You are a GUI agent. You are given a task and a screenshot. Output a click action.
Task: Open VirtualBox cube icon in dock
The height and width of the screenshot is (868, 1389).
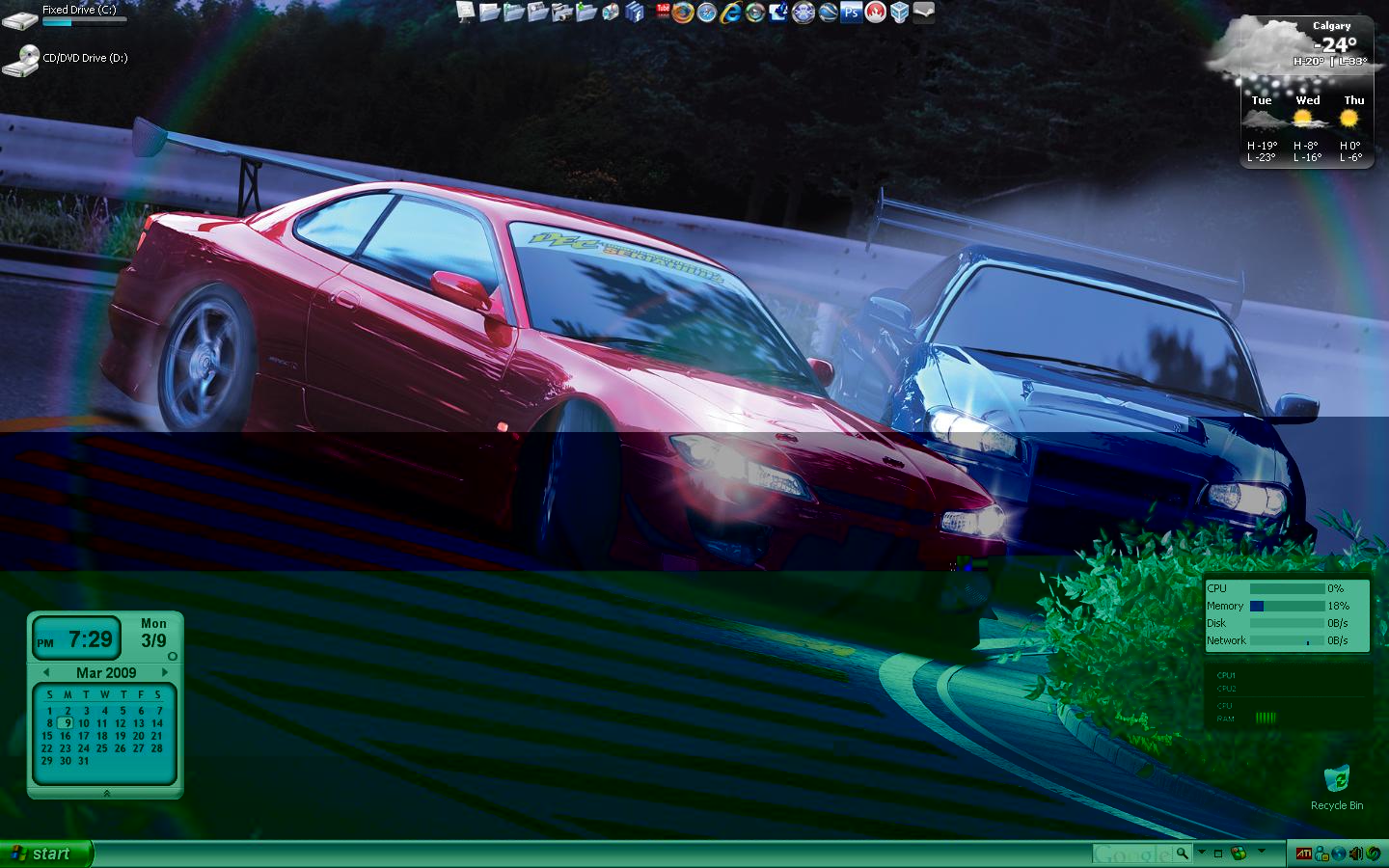coord(899,12)
